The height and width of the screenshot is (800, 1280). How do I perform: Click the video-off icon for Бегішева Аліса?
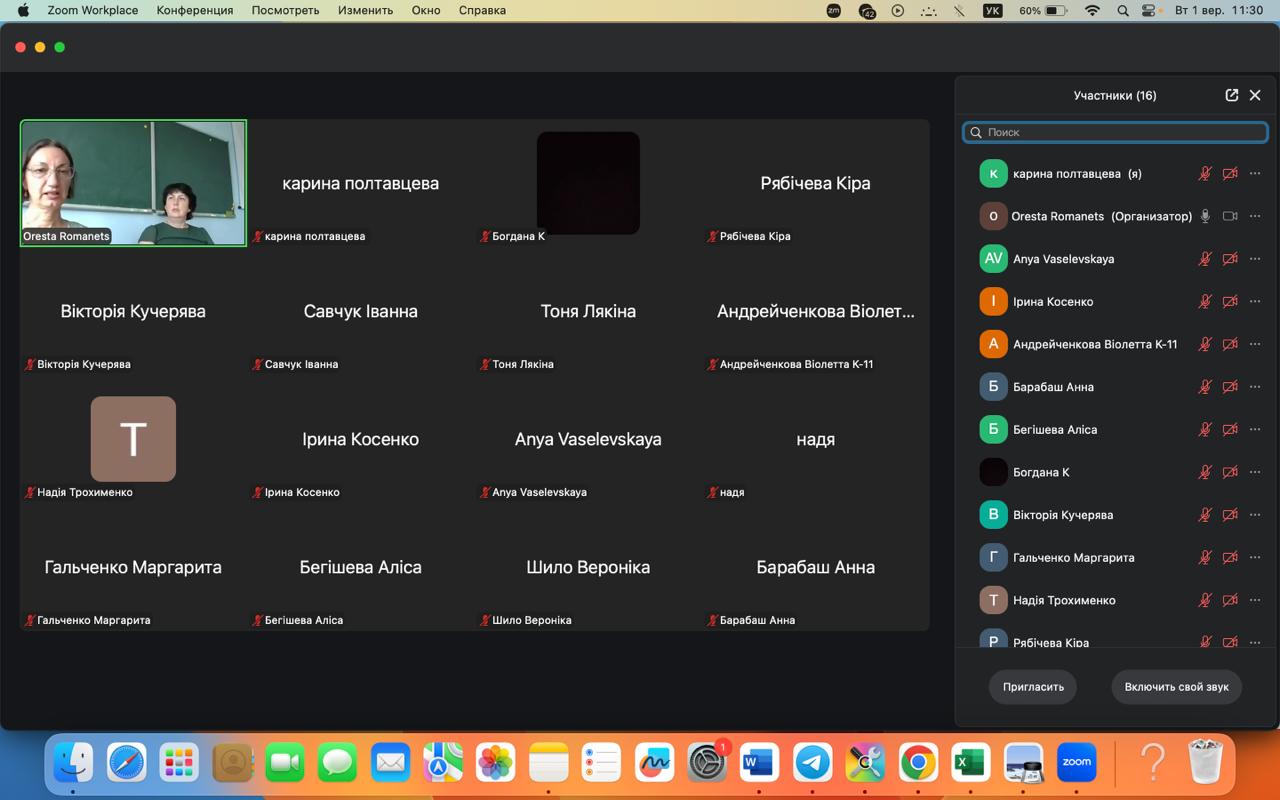[x=1230, y=429]
